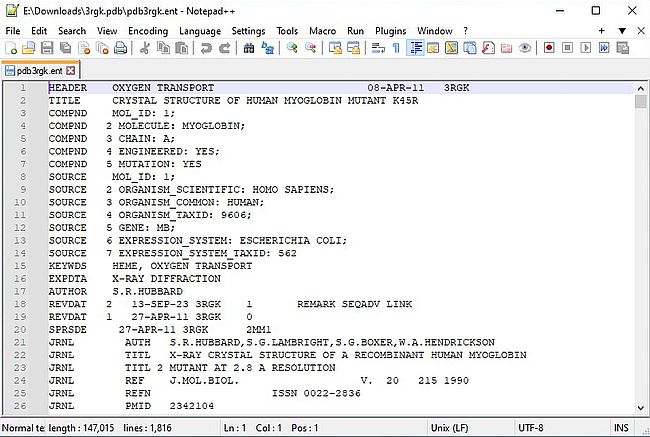Screen dimensions: 650x437
Task: Toggle Show All Characters pilcrow icon
Action: click(x=396, y=48)
